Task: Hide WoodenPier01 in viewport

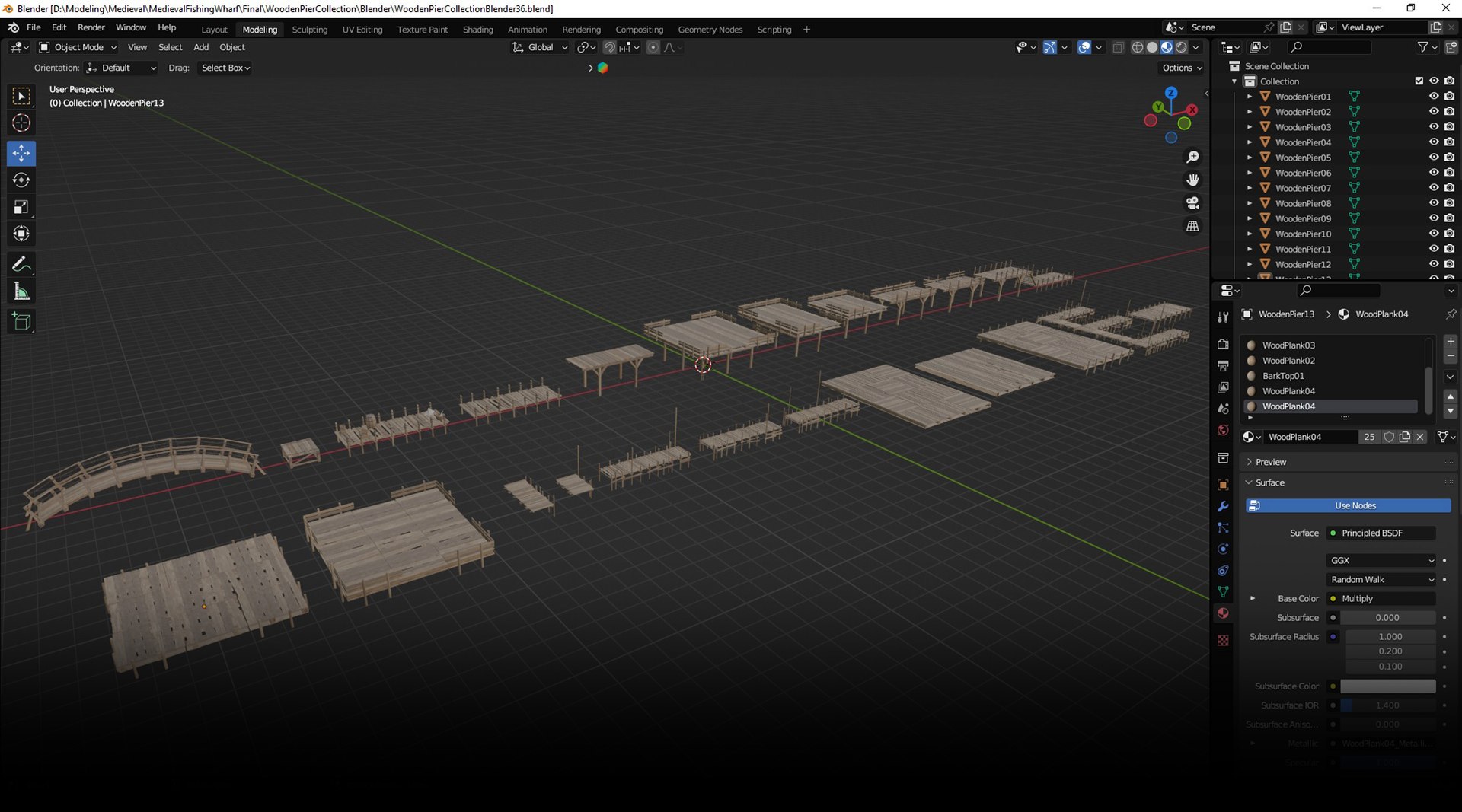Action: pos(1434,97)
